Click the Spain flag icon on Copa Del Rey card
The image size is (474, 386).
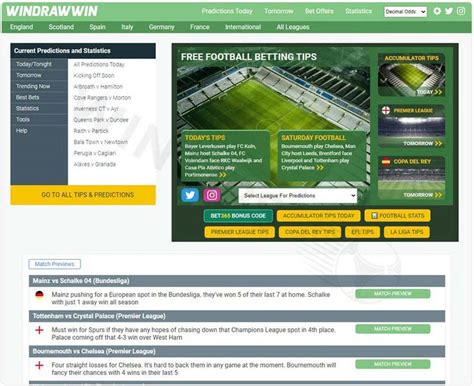386,162
